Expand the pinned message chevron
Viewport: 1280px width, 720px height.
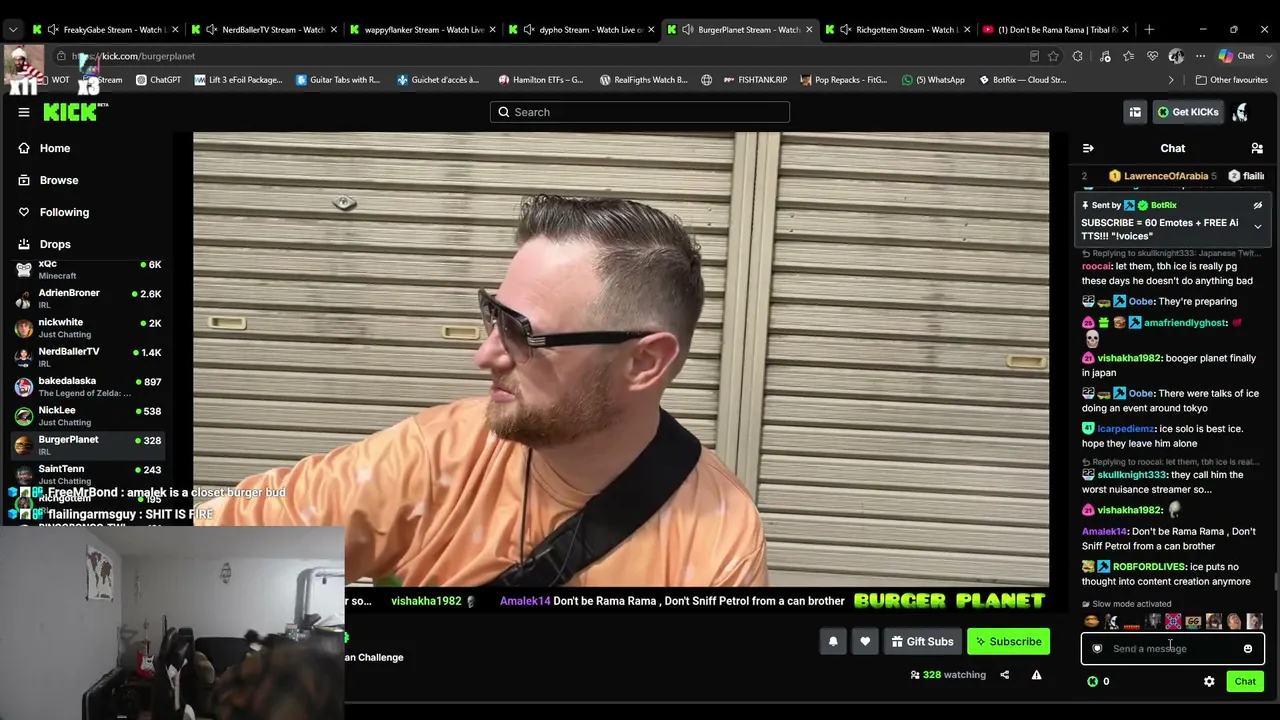(1258, 227)
